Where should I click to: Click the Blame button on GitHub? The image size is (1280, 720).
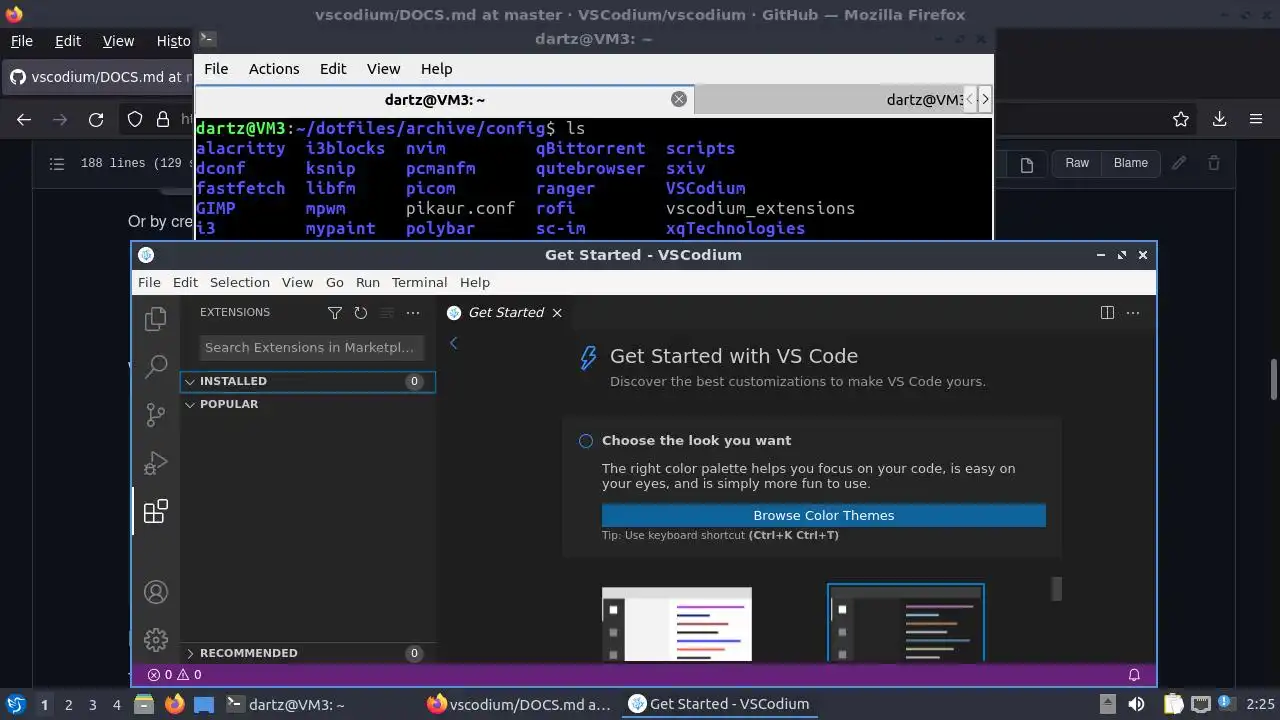(1130, 163)
